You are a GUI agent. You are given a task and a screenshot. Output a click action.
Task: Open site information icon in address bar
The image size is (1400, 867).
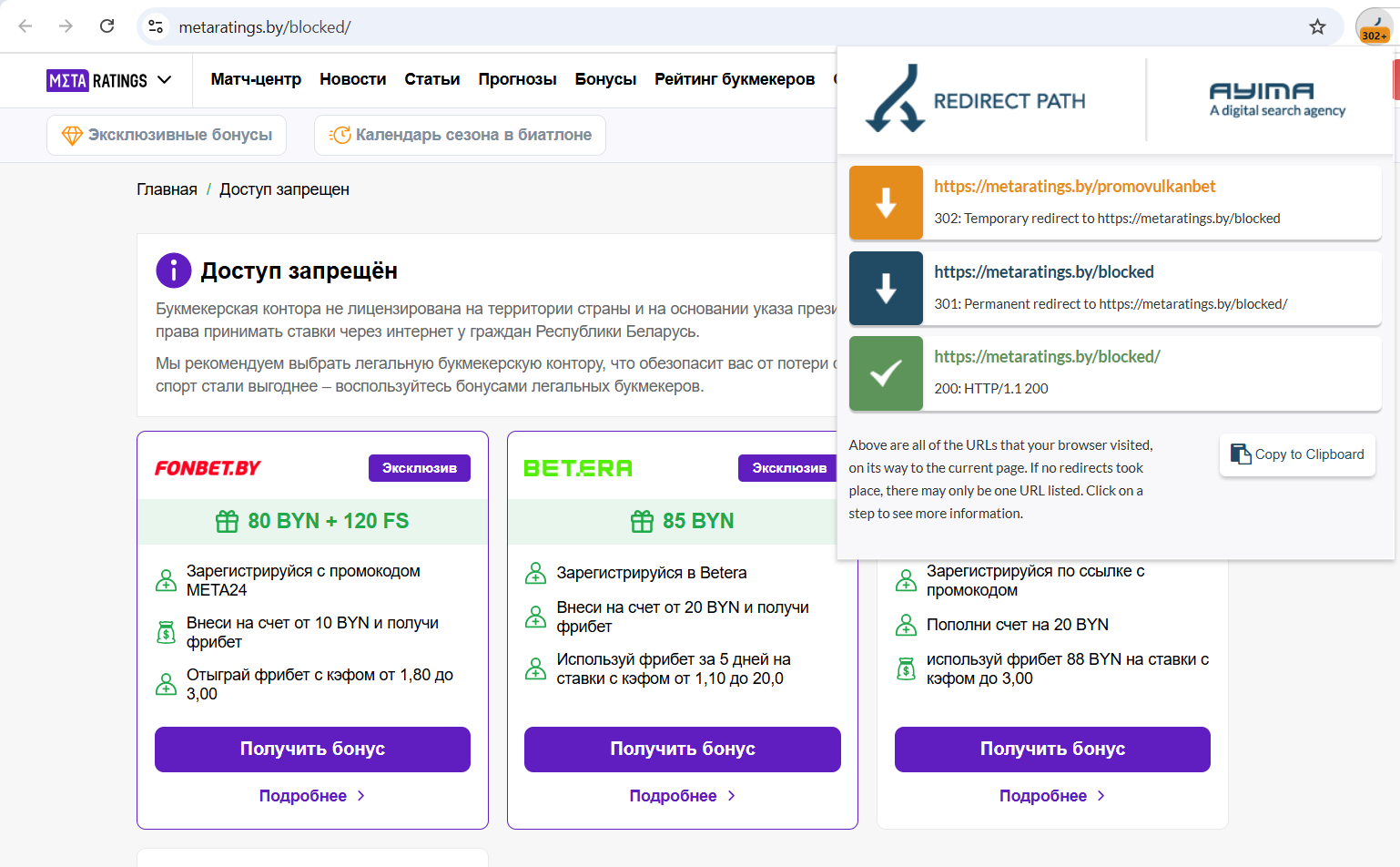(157, 26)
